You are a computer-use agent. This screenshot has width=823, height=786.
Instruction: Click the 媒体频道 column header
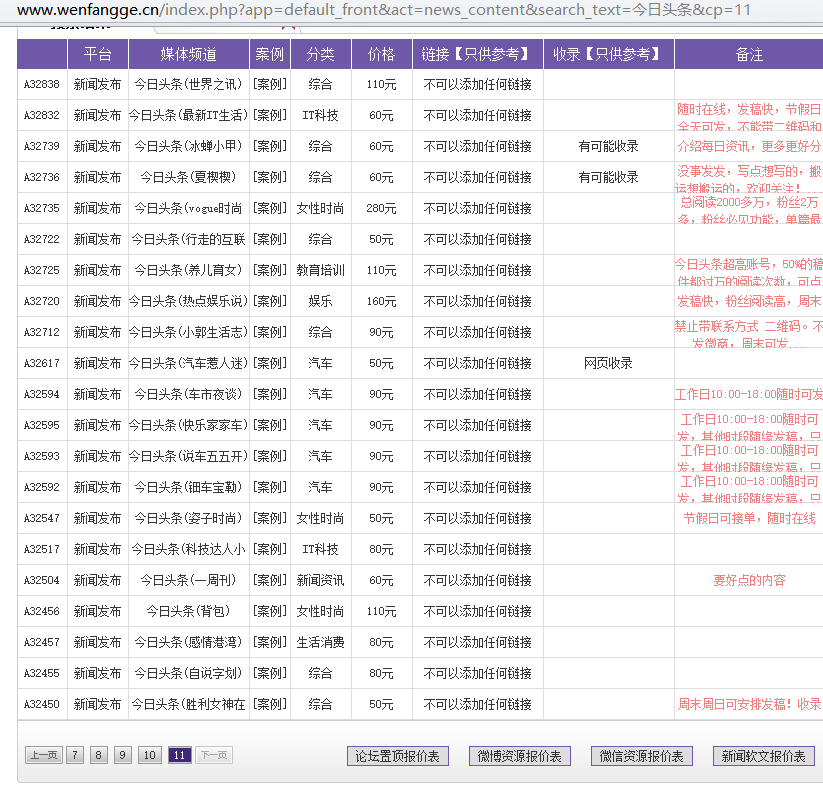[188, 54]
